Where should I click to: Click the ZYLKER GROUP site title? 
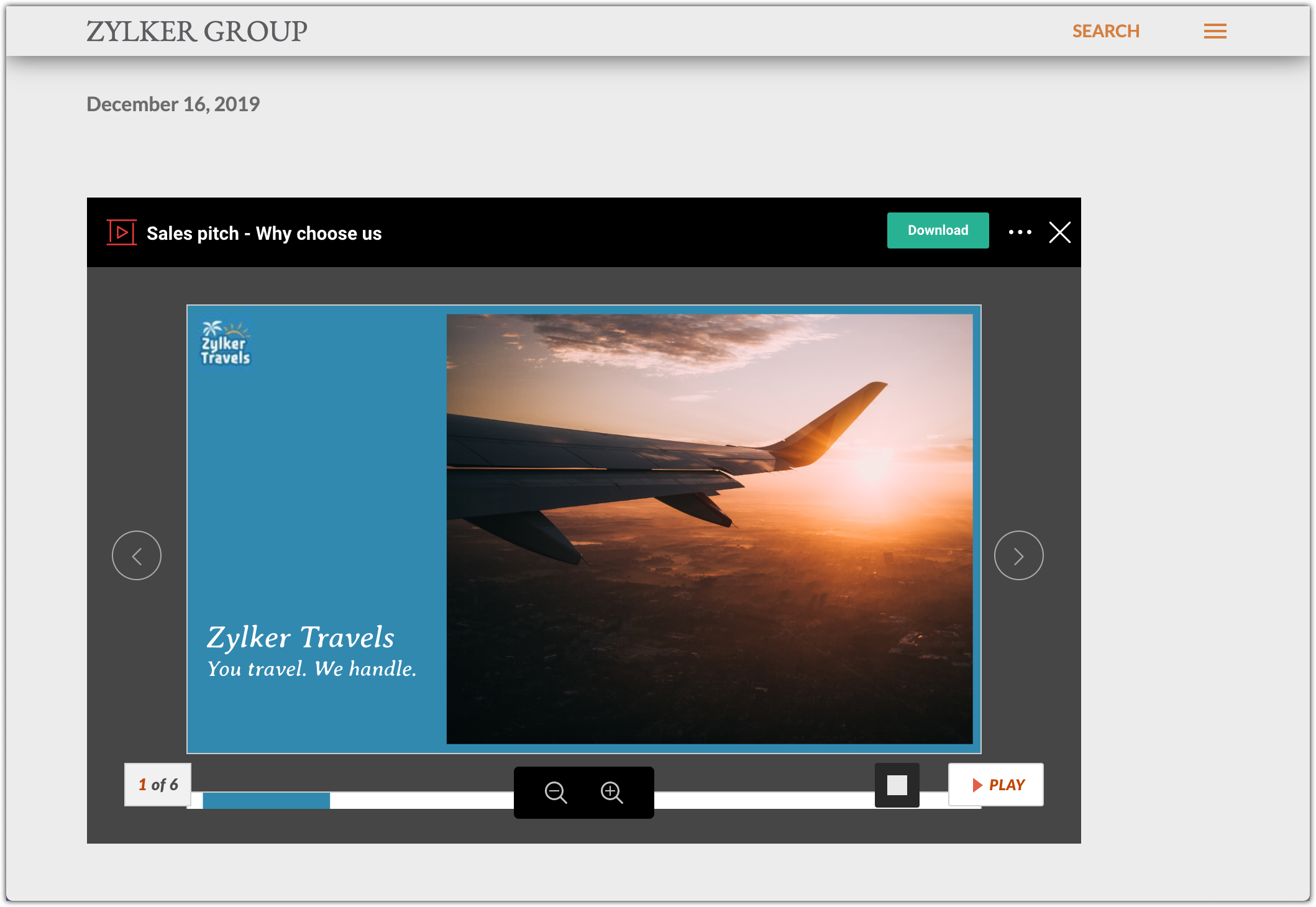(197, 31)
